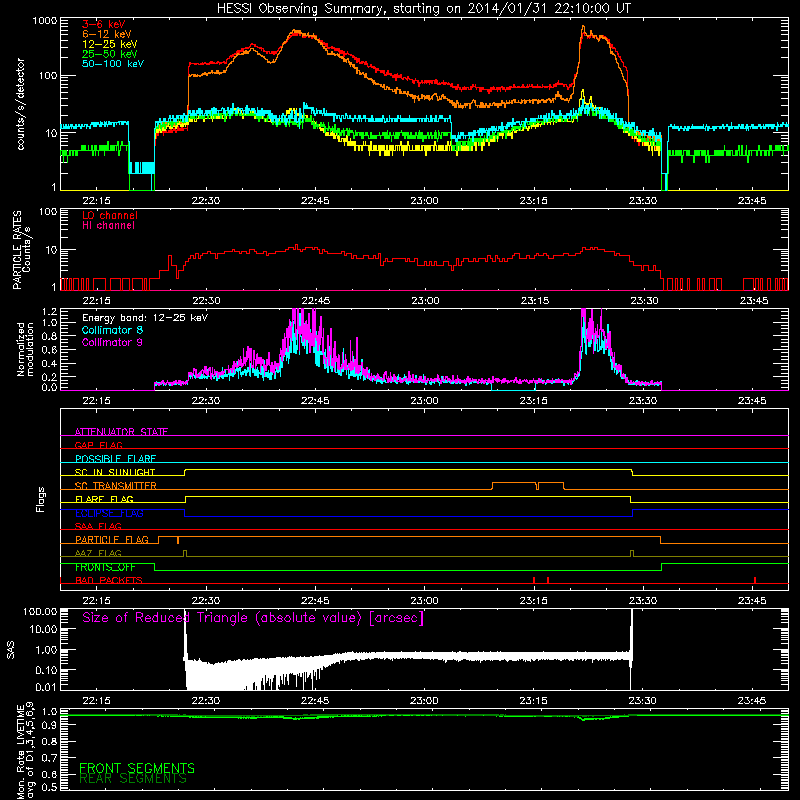Click the 1000 value on counts axis
Image resolution: width=800 pixels, height=800 pixels.
(x=45, y=21)
